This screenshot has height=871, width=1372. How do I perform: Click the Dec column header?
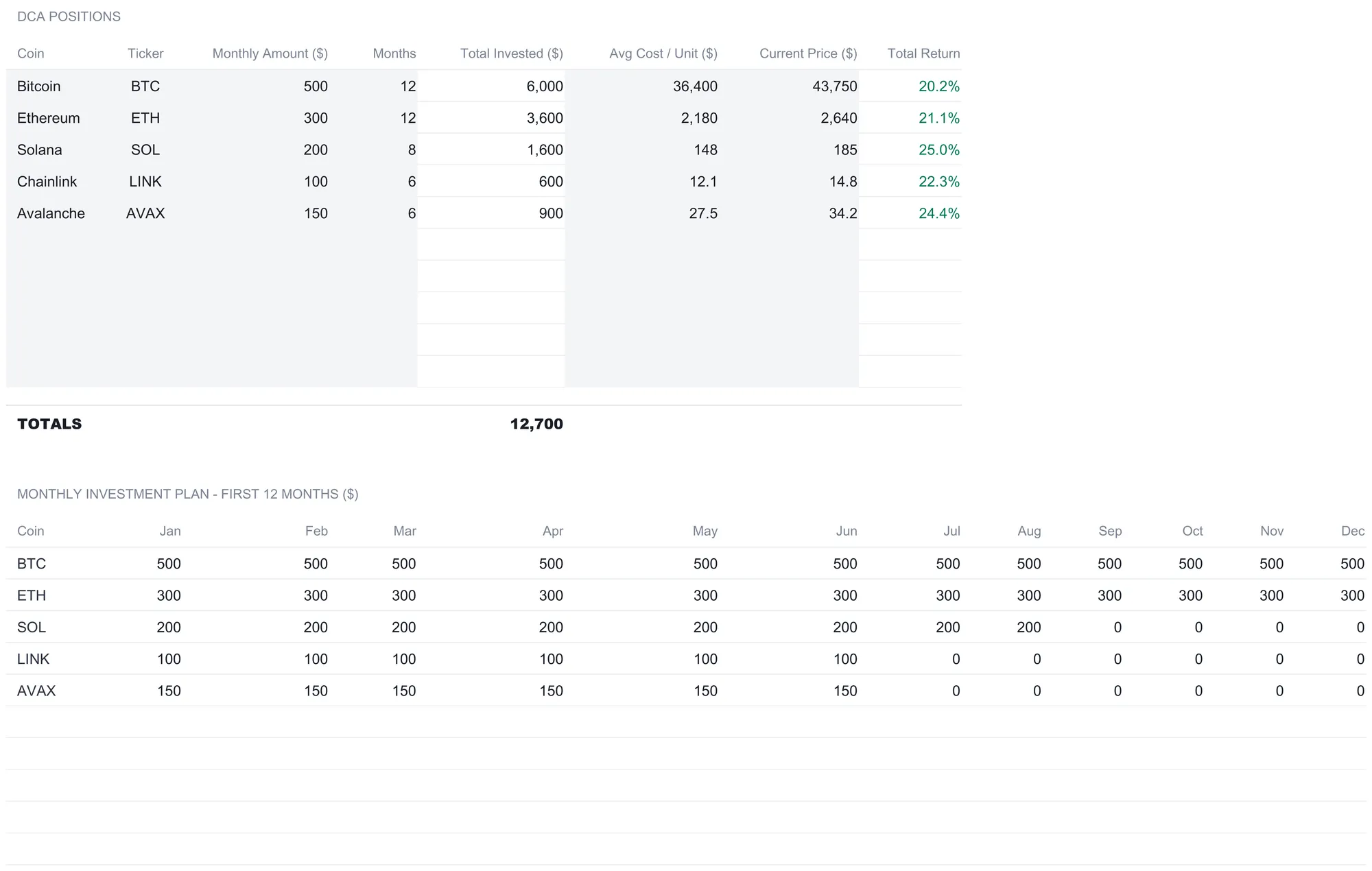coord(1353,531)
